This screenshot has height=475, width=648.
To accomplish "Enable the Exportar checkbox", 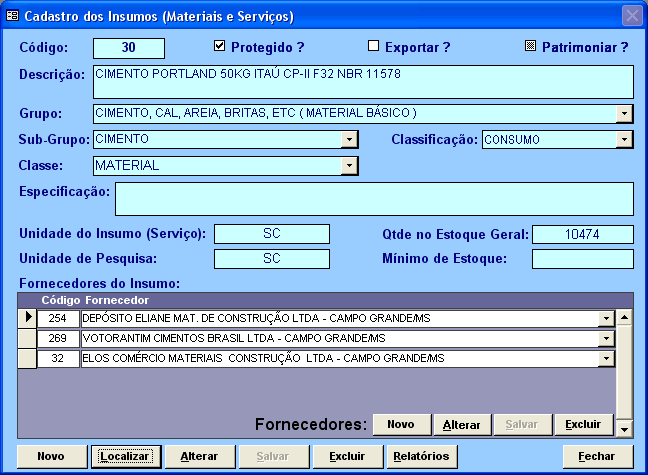I will tap(374, 46).
